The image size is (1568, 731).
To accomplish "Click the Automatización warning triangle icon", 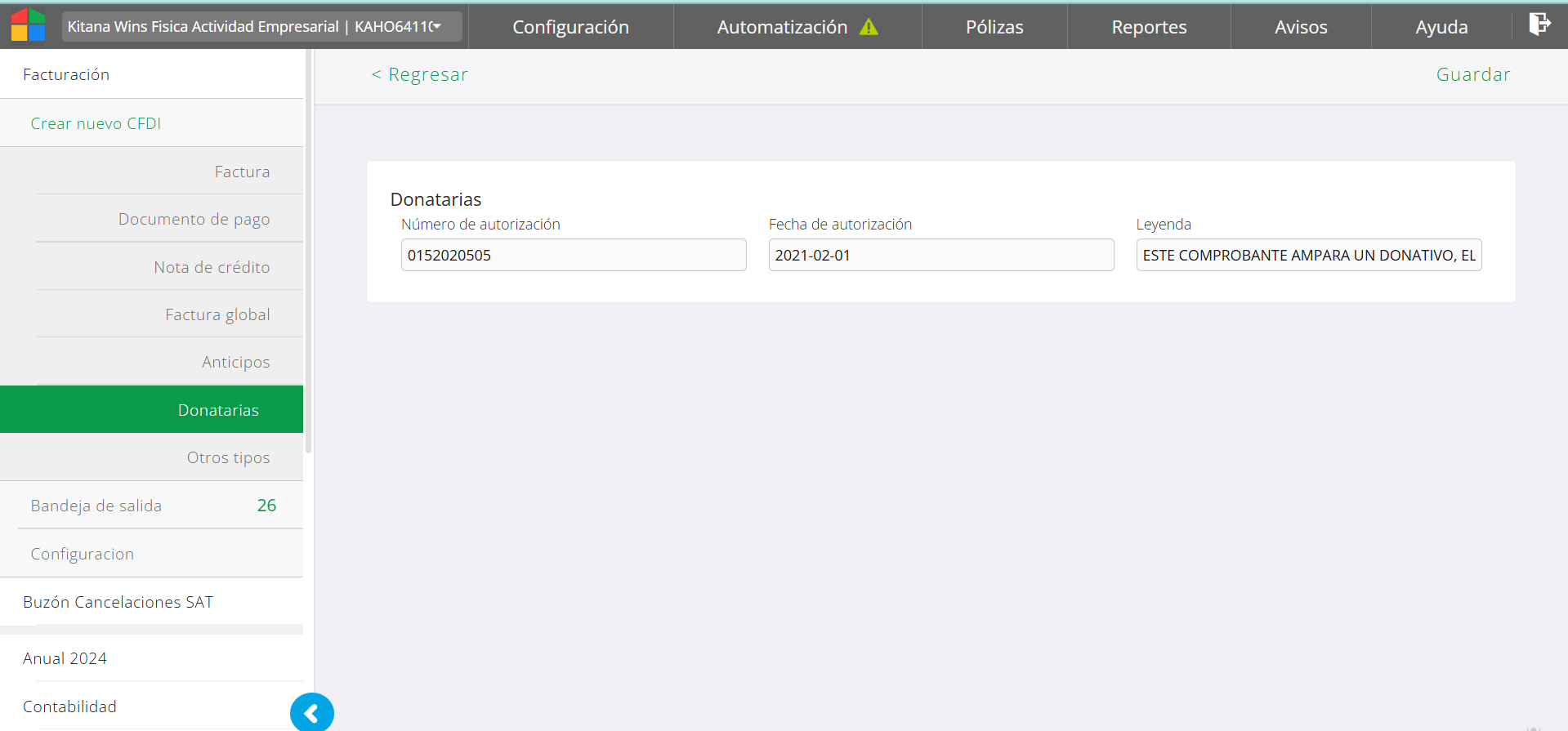I will pyautogui.click(x=869, y=27).
